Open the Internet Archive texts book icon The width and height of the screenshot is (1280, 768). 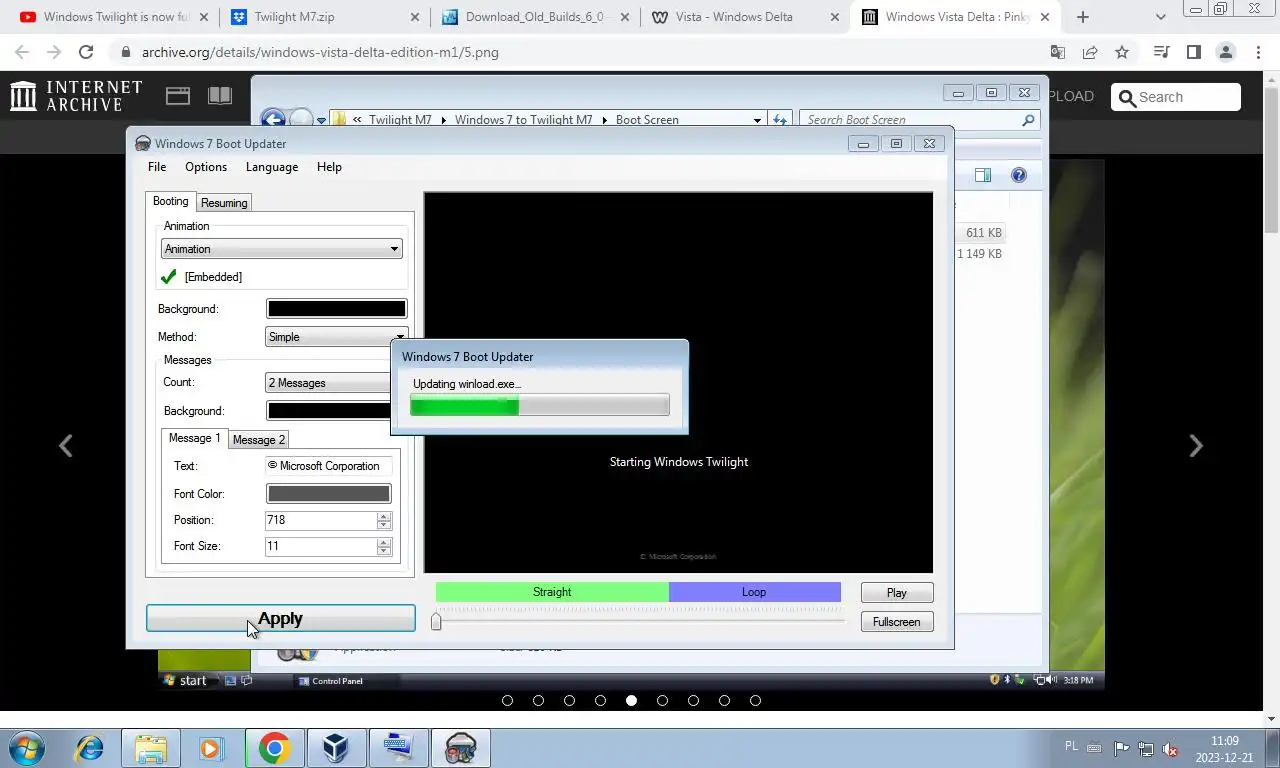tap(220, 96)
